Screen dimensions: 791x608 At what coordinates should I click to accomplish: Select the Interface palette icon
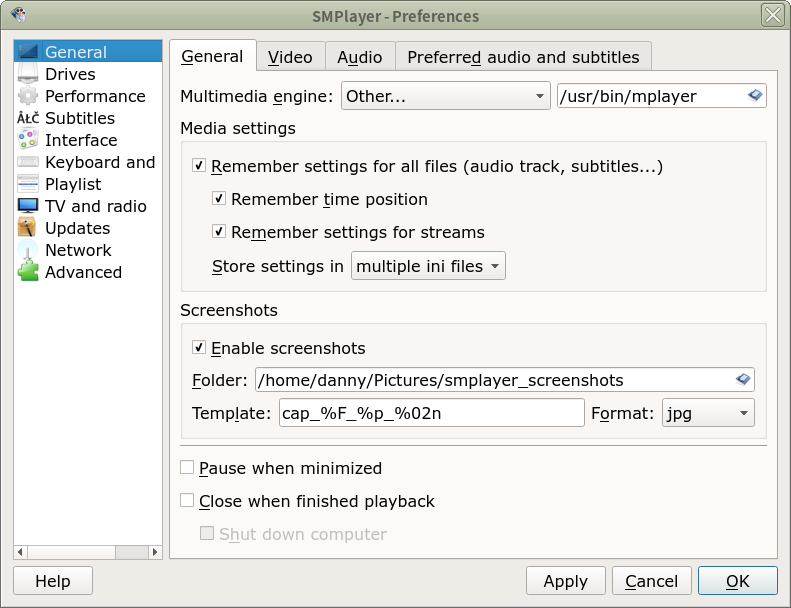pos(28,140)
